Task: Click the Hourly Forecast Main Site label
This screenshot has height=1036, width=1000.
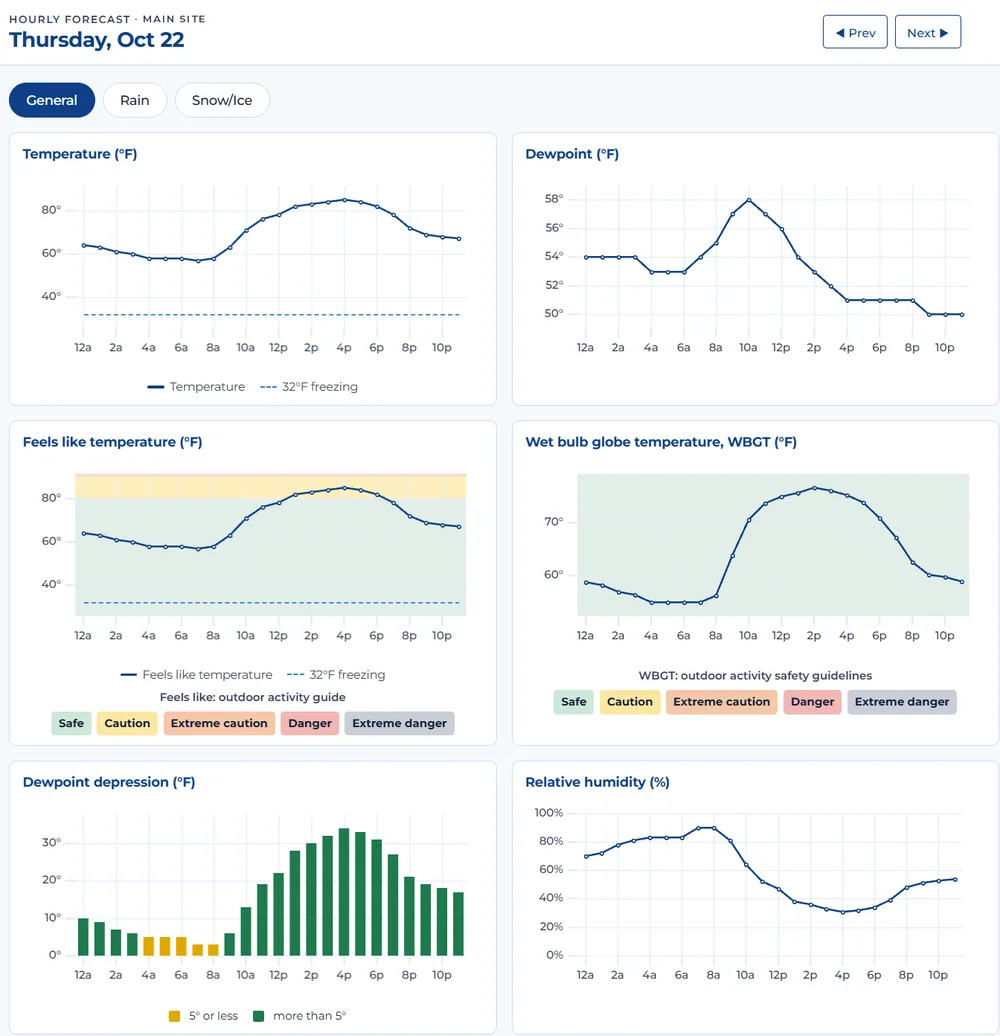Action: tap(107, 18)
